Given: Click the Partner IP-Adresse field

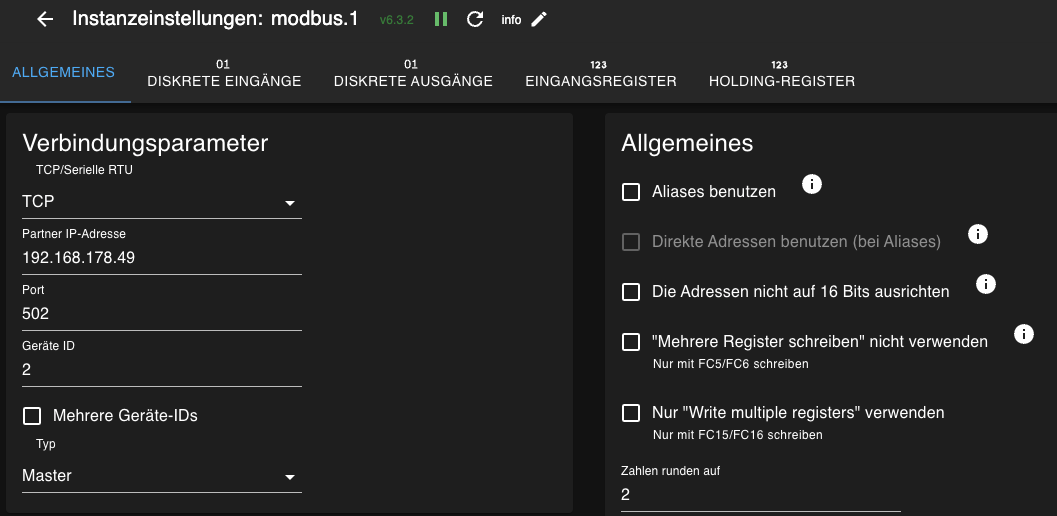Looking at the screenshot, I should pyautogui.click(x=161, y=258).
